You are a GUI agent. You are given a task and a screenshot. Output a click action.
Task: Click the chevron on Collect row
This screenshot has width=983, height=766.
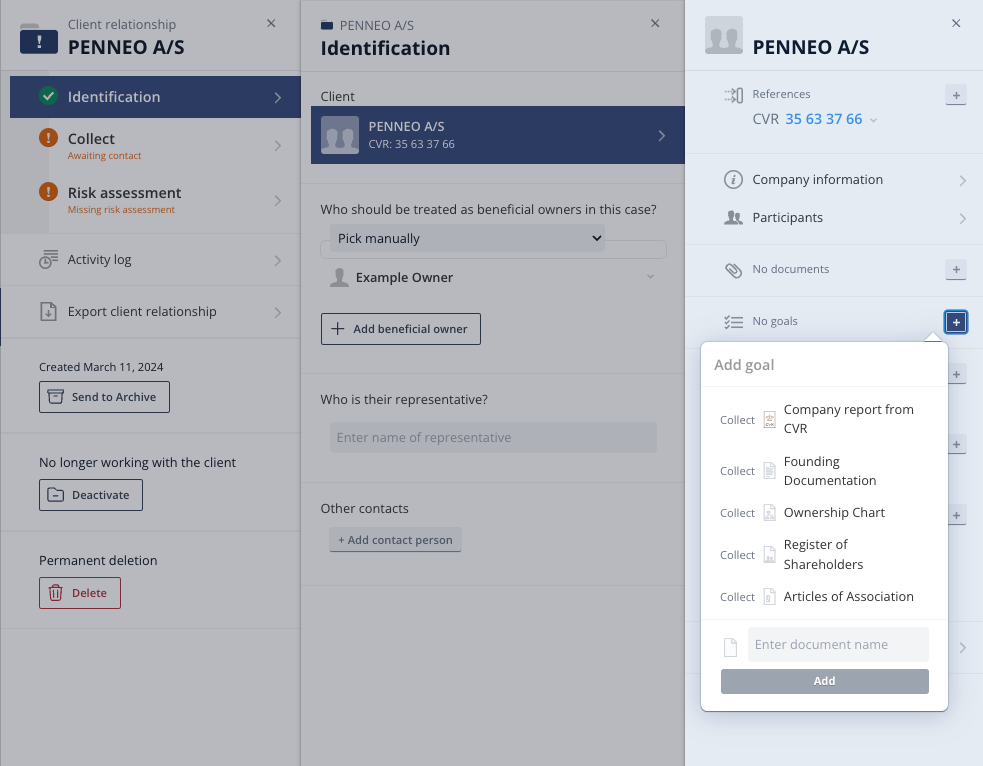tap(278, 146)
